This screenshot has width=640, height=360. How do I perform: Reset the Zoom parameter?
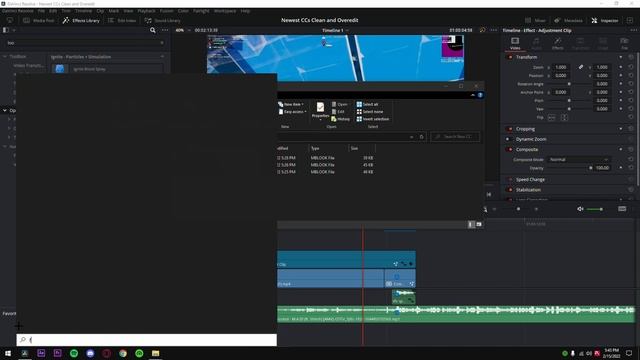click(x=631, y=67)
